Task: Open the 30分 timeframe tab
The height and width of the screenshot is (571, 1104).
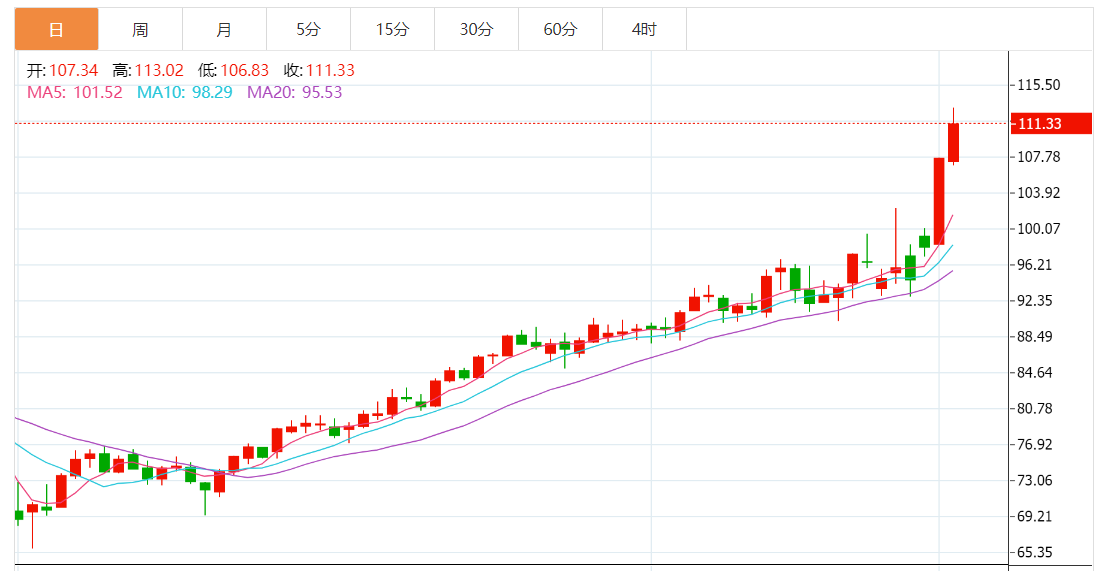Action: [476, 30]
